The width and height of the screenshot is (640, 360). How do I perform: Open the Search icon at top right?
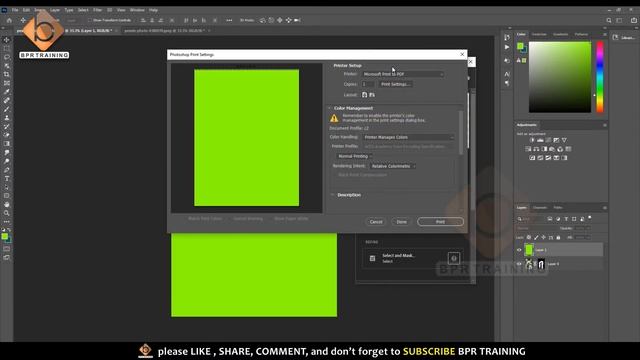coord(609,20)
